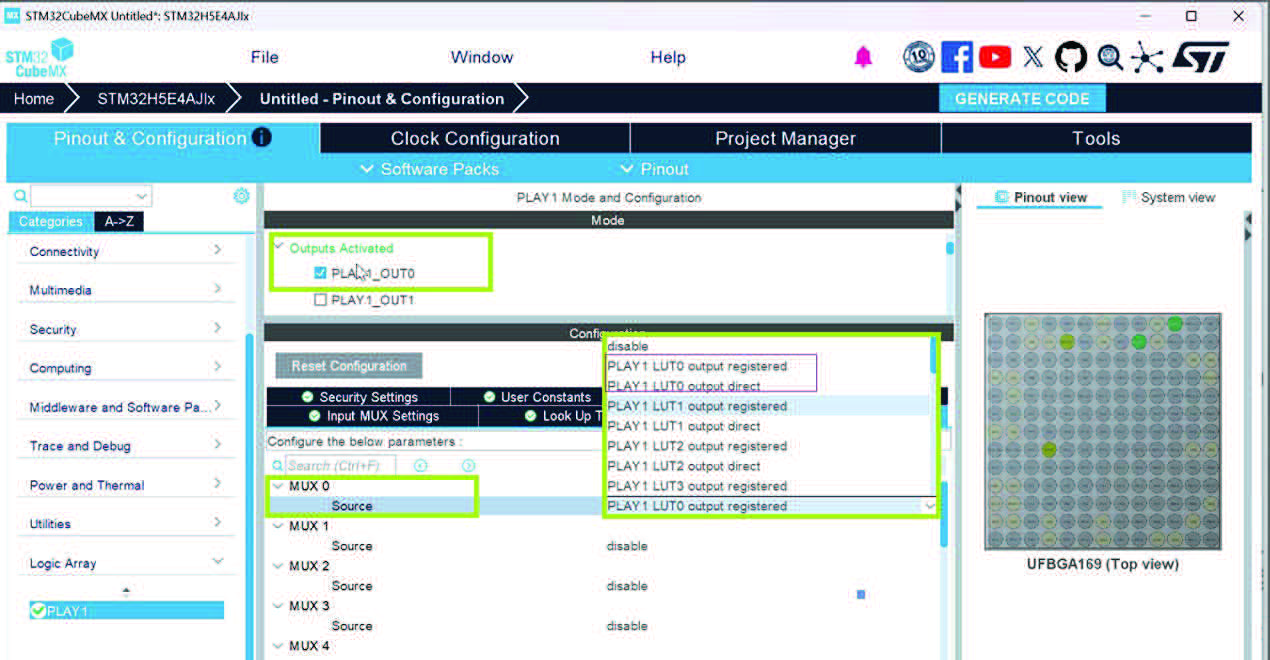
Task: Open the Security Settings tab
Action: [x=359, y=397]
